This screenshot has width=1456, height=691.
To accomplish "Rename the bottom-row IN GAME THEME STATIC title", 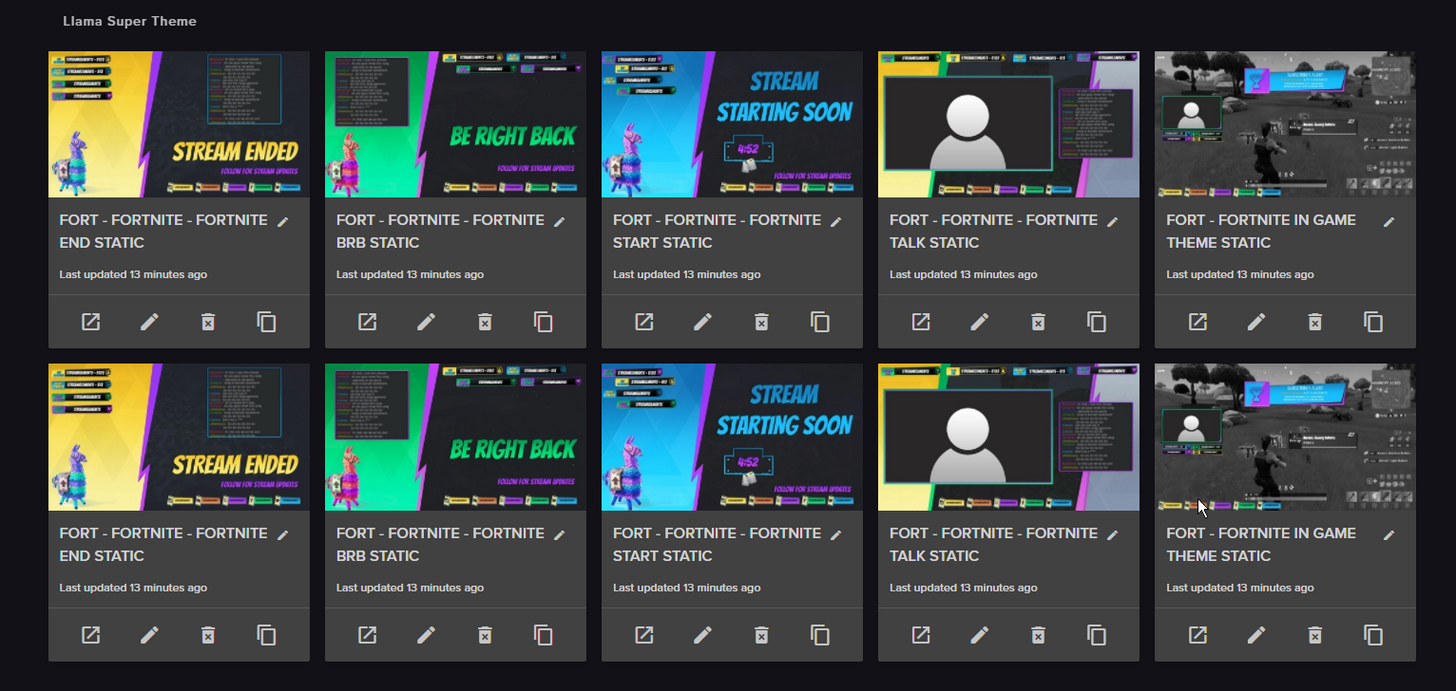I will click(1389, 535).
